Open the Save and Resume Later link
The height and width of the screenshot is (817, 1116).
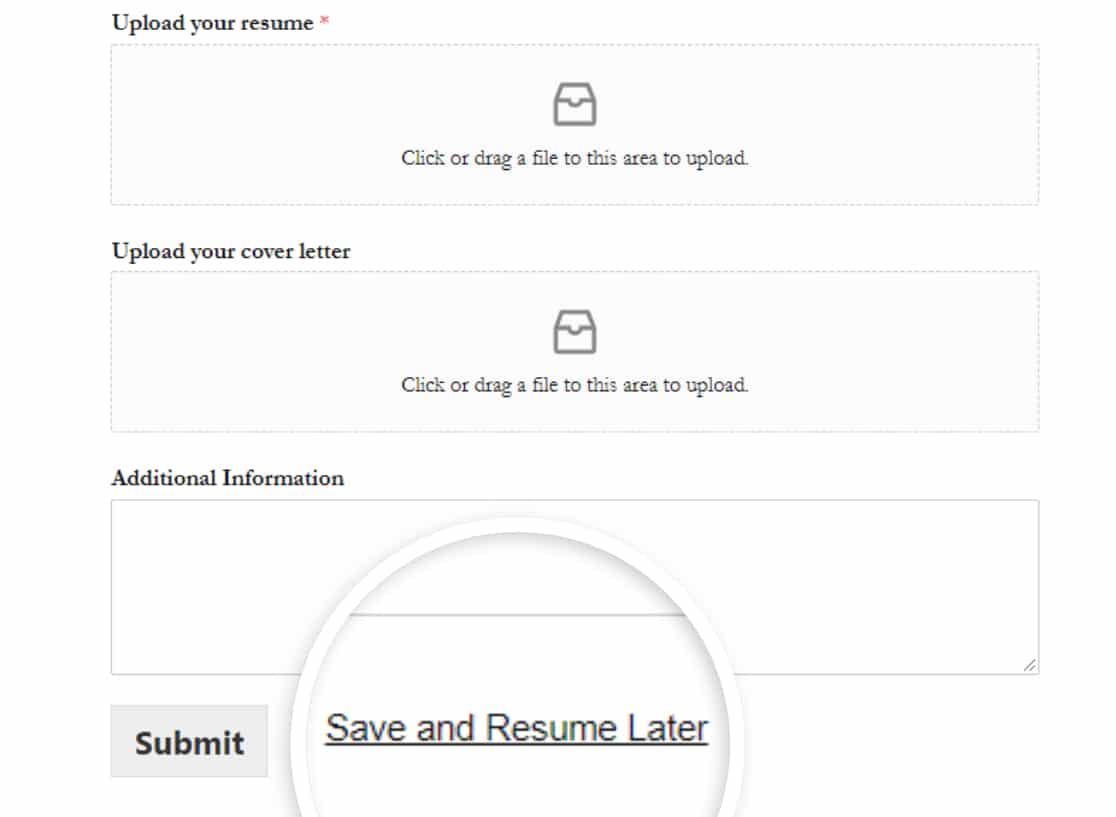(x=517, y=728)
